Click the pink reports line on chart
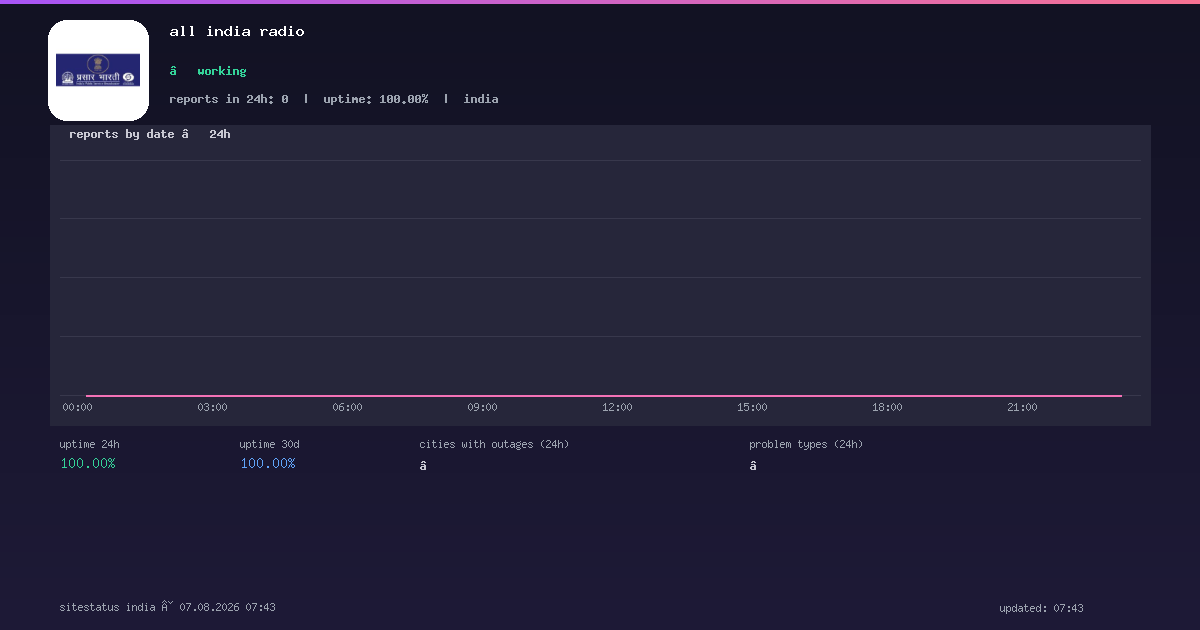The width and height of the screenshot is (1200, 630). (604, 396)
